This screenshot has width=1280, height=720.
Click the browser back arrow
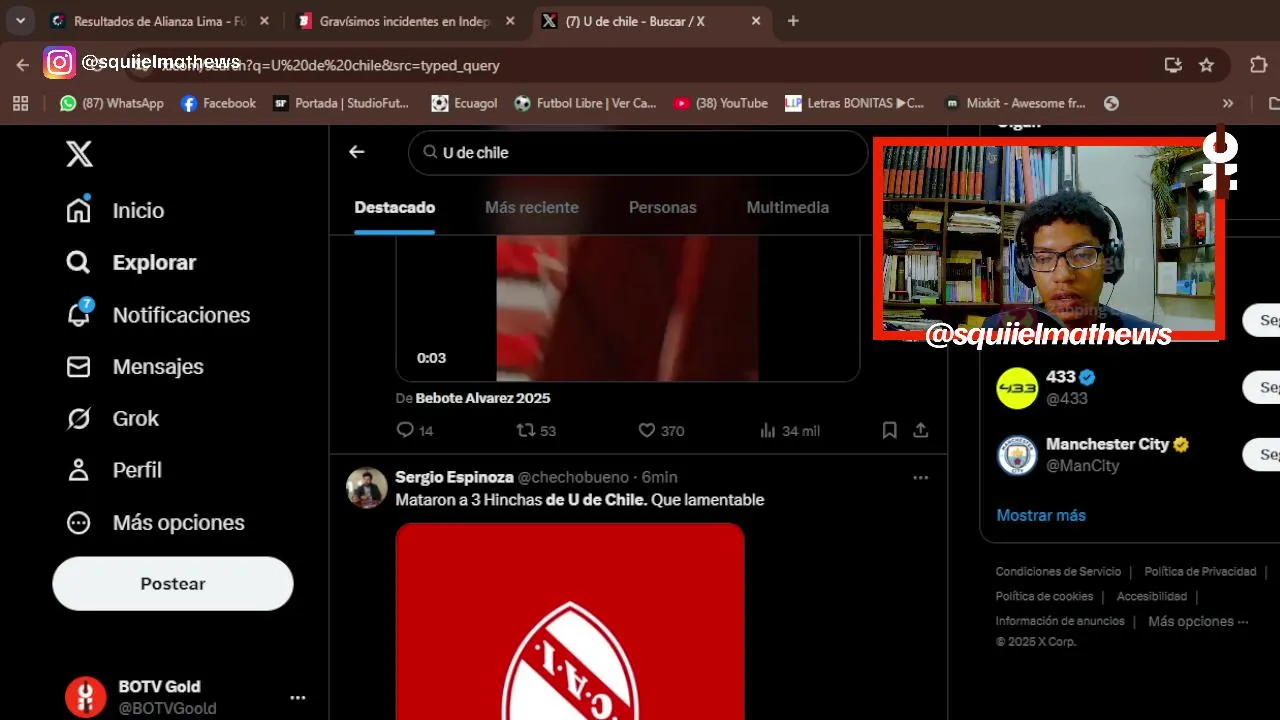click(23, 65)
